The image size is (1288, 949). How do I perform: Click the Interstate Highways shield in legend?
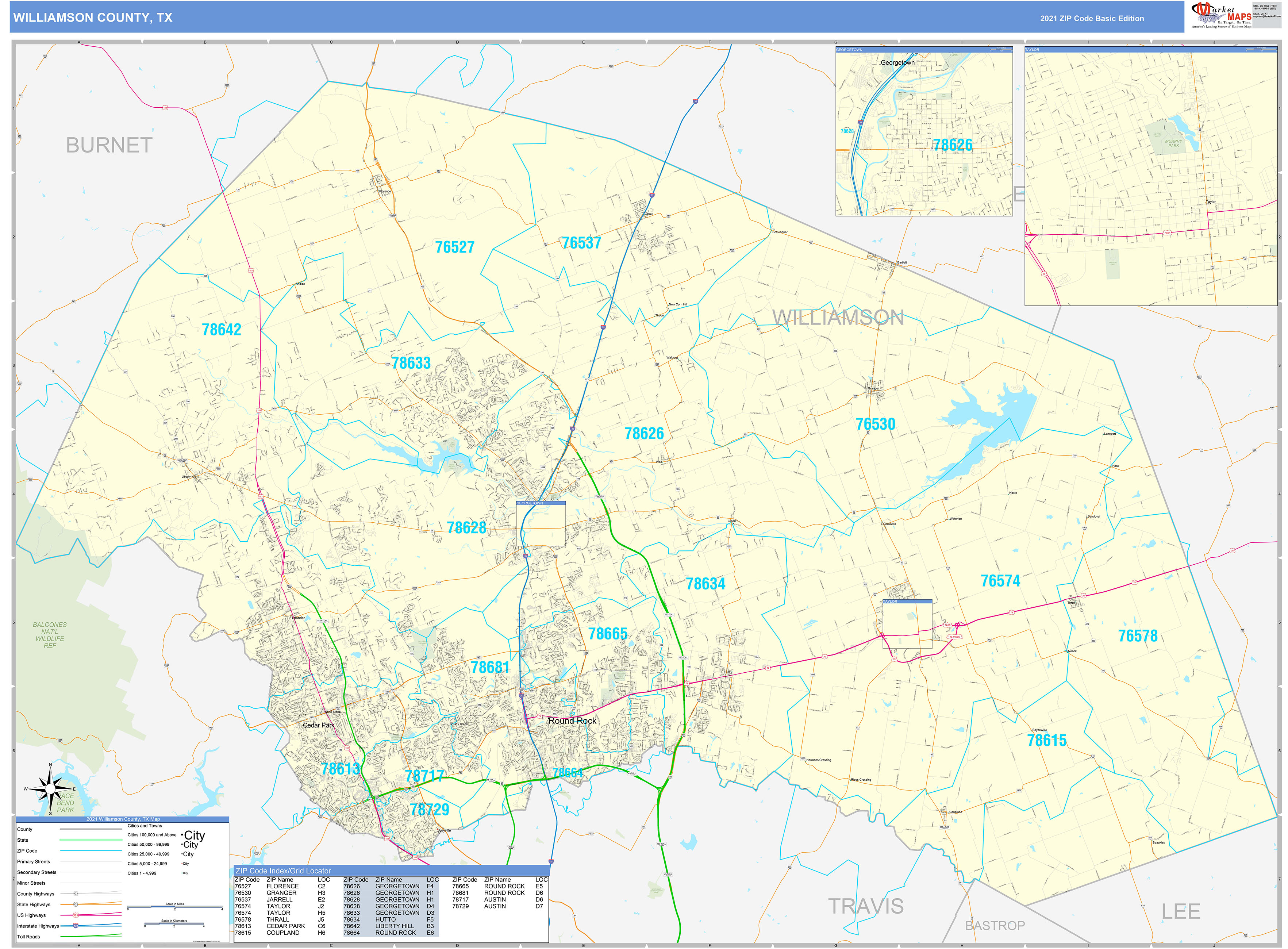tap(75, 925)
